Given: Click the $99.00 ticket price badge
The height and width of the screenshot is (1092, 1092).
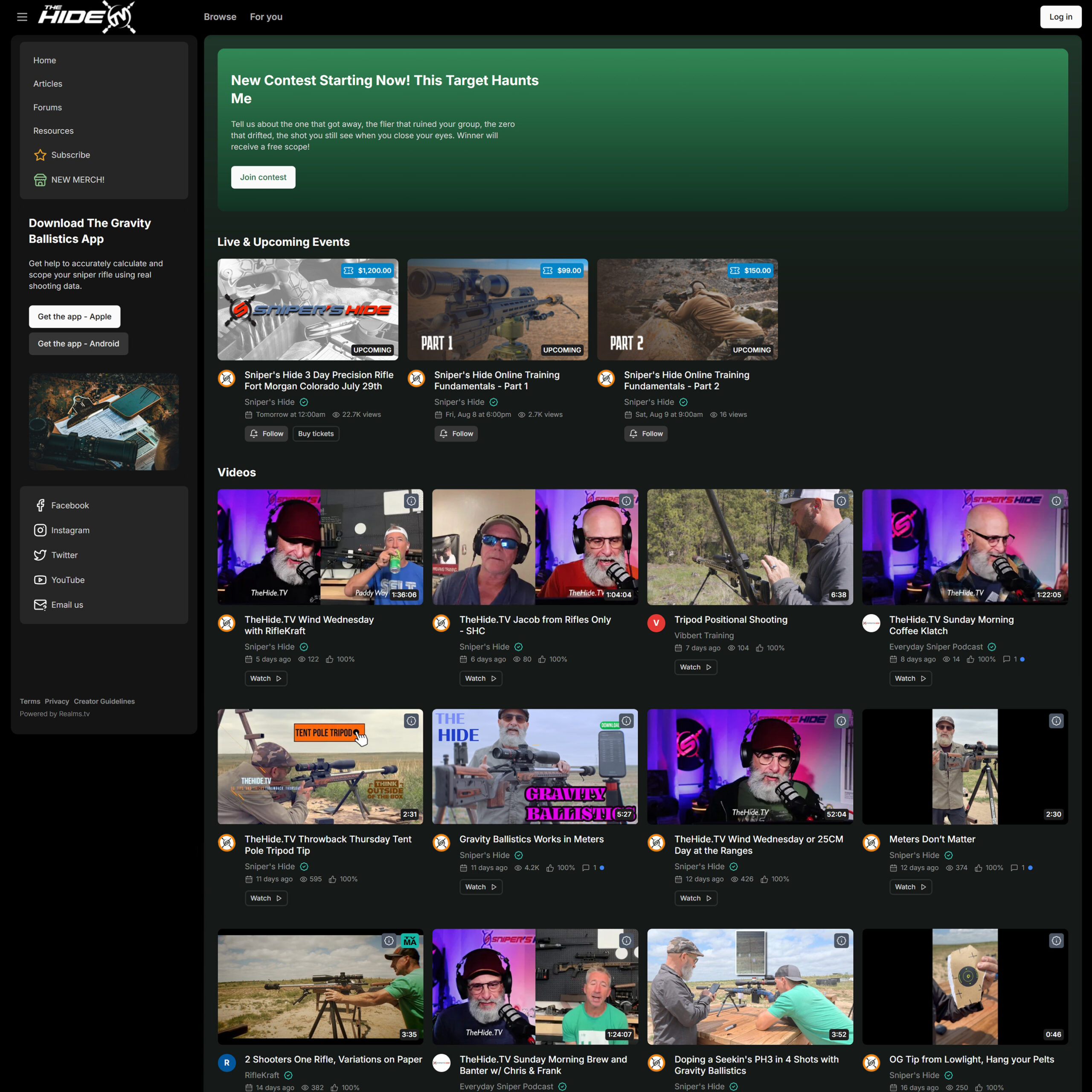Looking at the screenshot, I should pos(562,271).
